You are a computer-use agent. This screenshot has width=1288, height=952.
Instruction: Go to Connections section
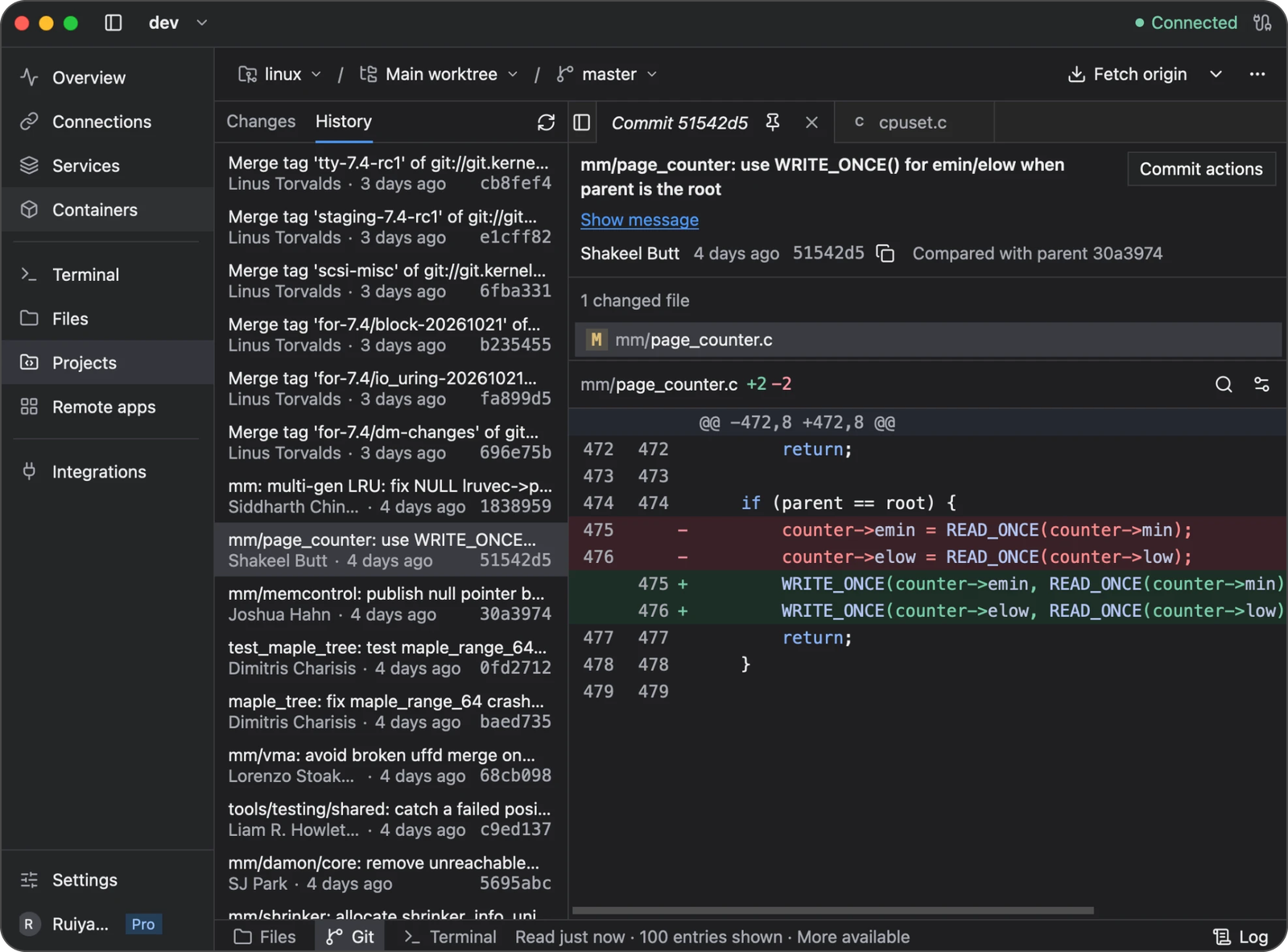108,122
